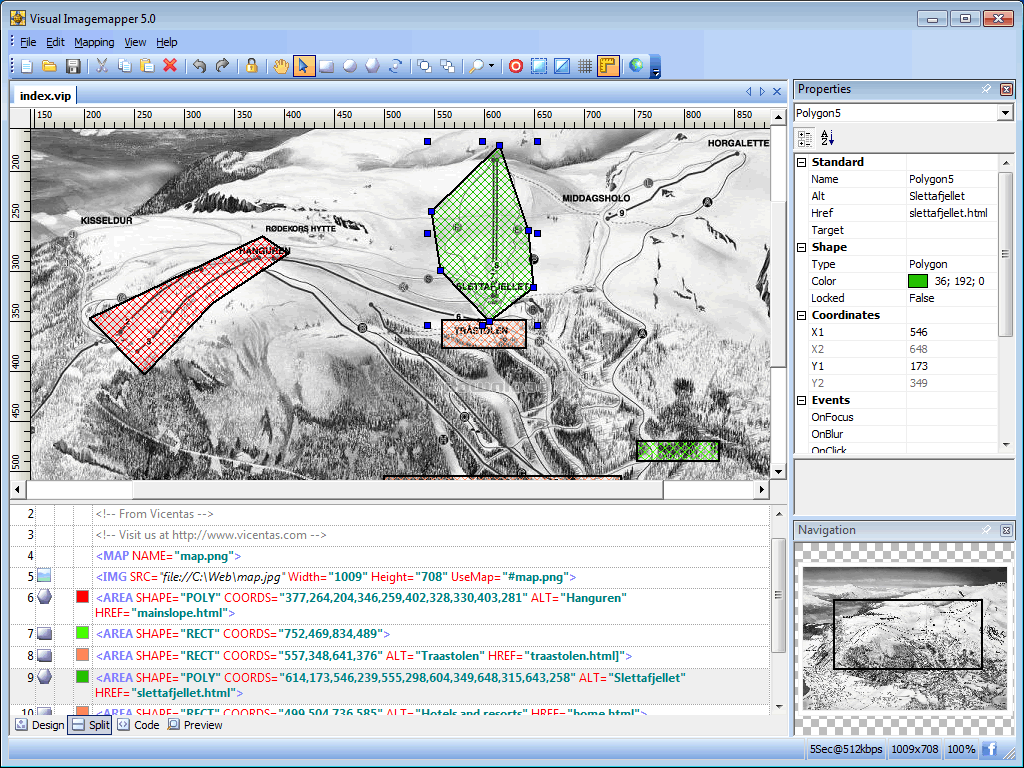Image resolution: width=1024 pixels, height=768 pixels.
Task: Switch to Preview view
Action: tap(195, 725)
